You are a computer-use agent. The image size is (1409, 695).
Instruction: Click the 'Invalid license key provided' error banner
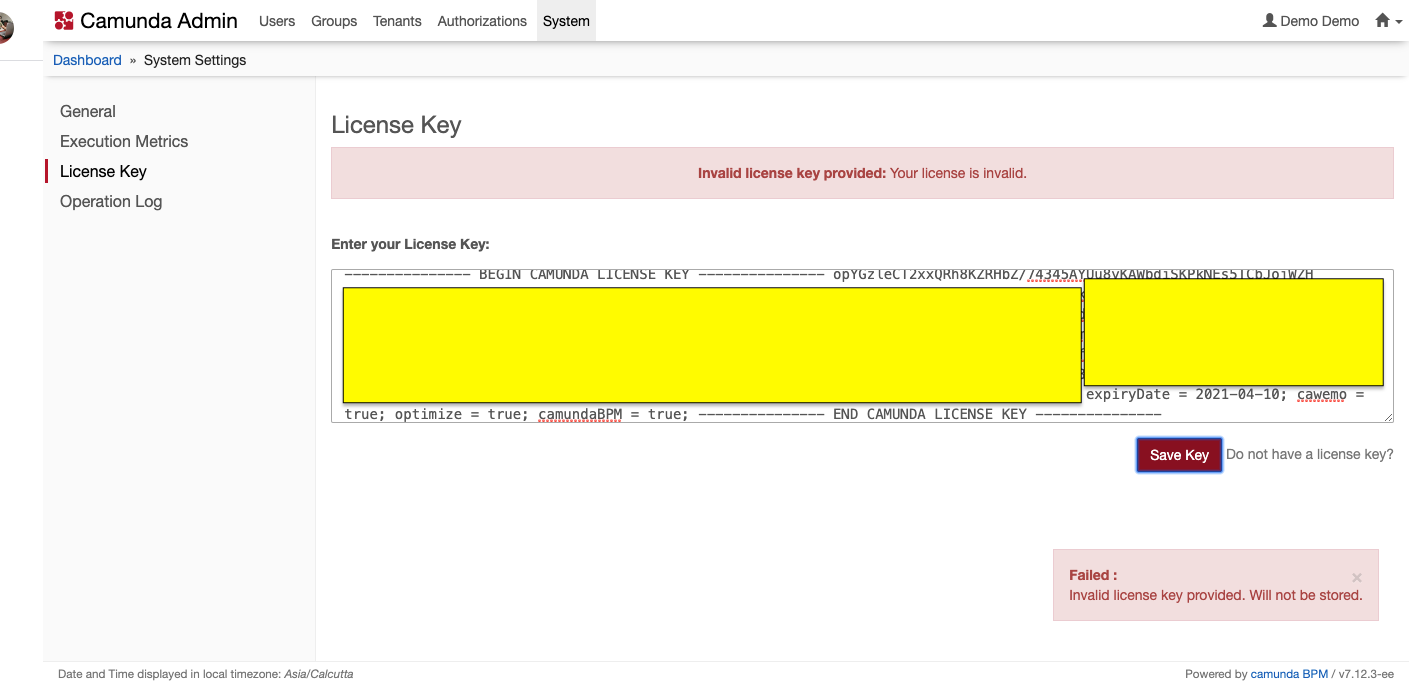[862, 173]
